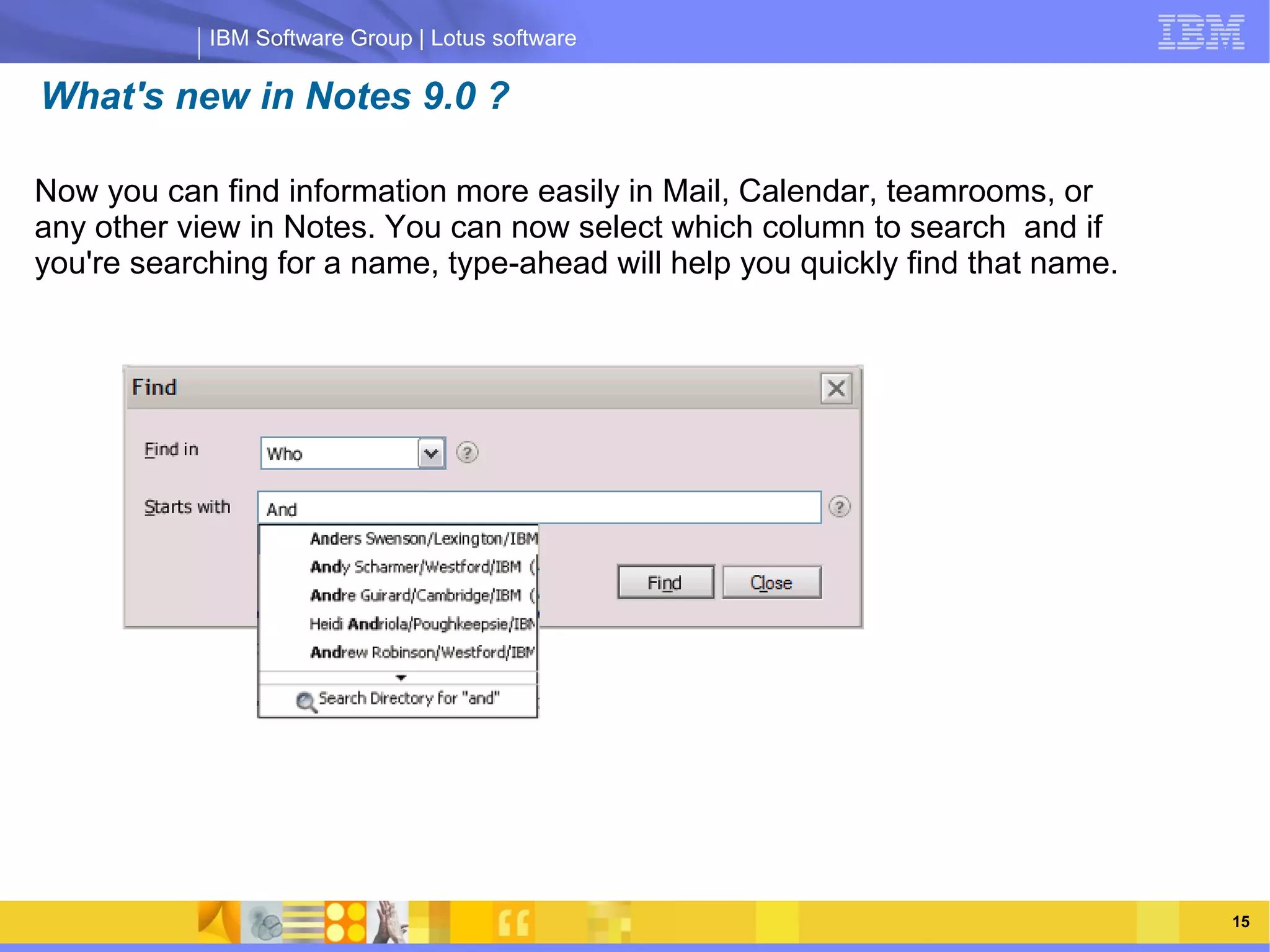Click the yellow lines icon in footer
The width and height of the screenshot is (1270, 952).
304,922
